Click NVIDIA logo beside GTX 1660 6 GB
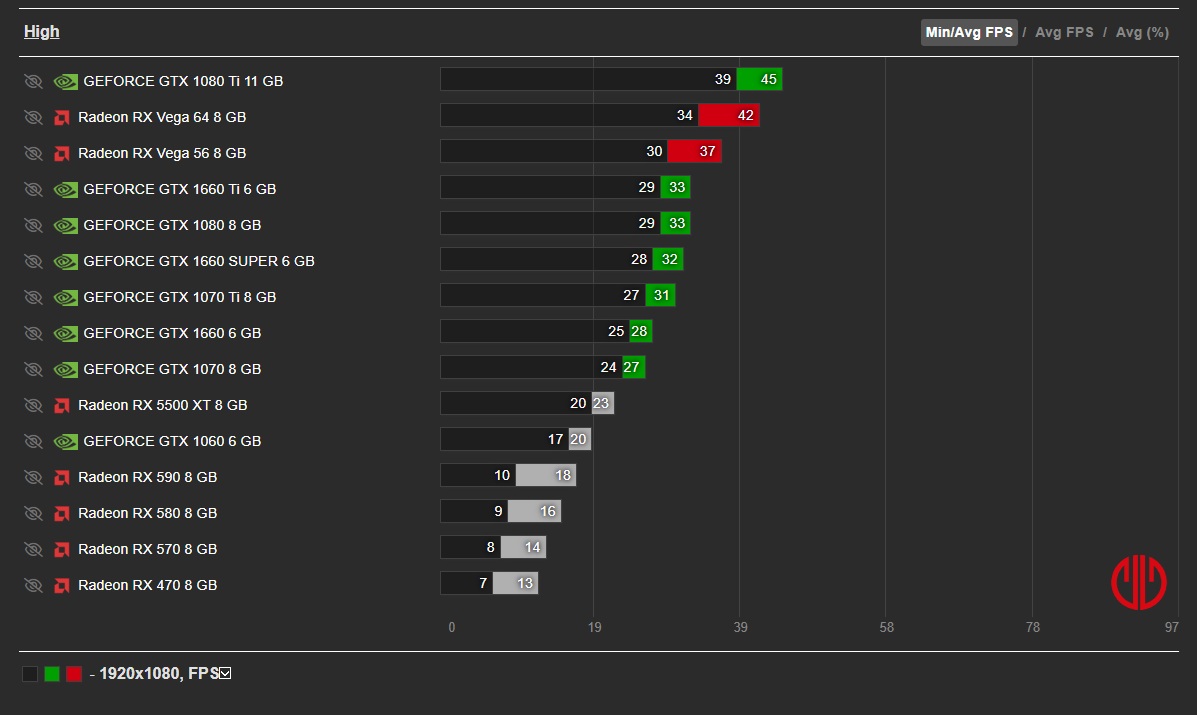1197x715 pixels. pos(66,333)
